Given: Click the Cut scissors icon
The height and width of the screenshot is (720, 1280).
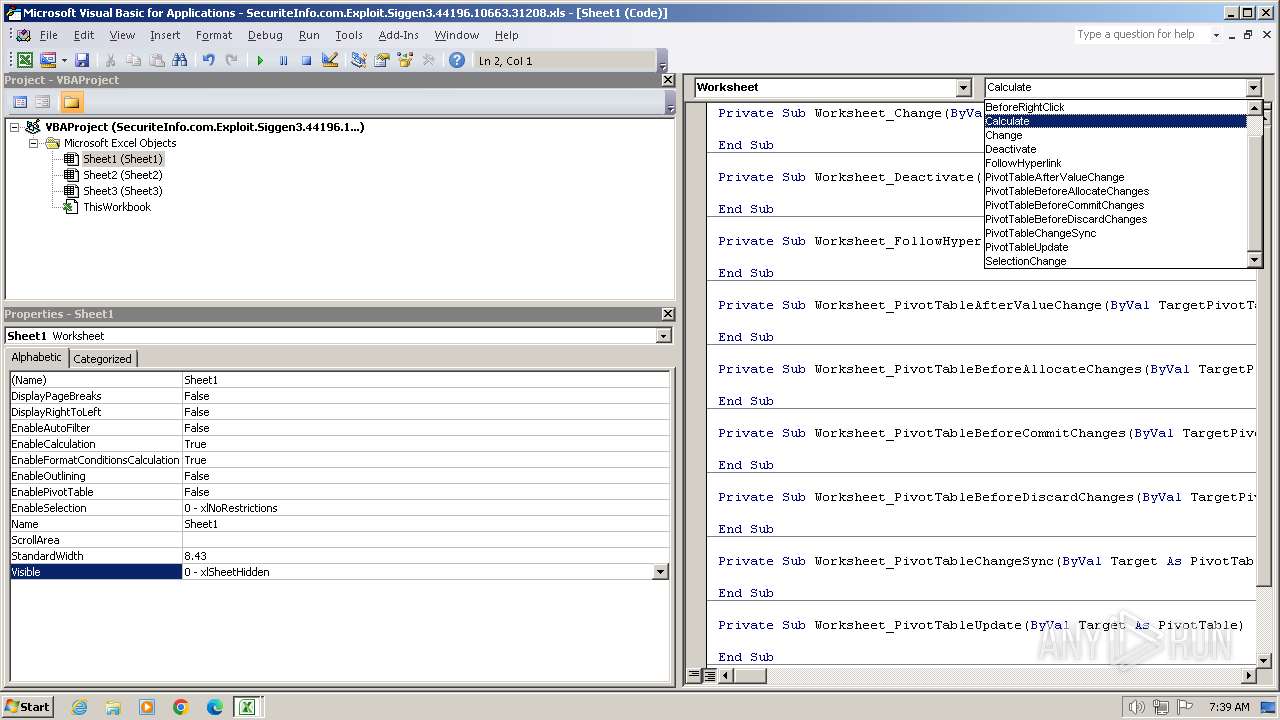Looking at the screenshot, I should click(x=110, y=60).
